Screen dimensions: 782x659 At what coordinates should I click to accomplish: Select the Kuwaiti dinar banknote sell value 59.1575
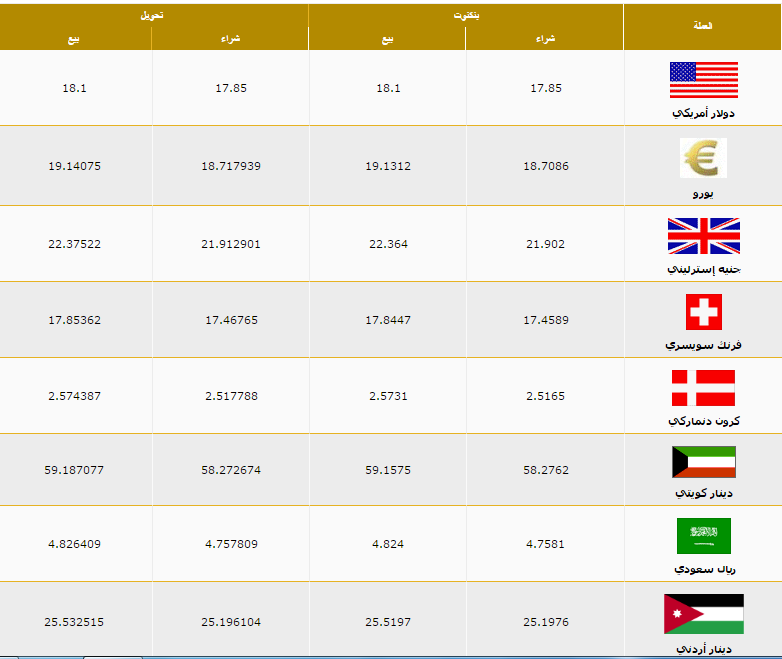[388, 470]
